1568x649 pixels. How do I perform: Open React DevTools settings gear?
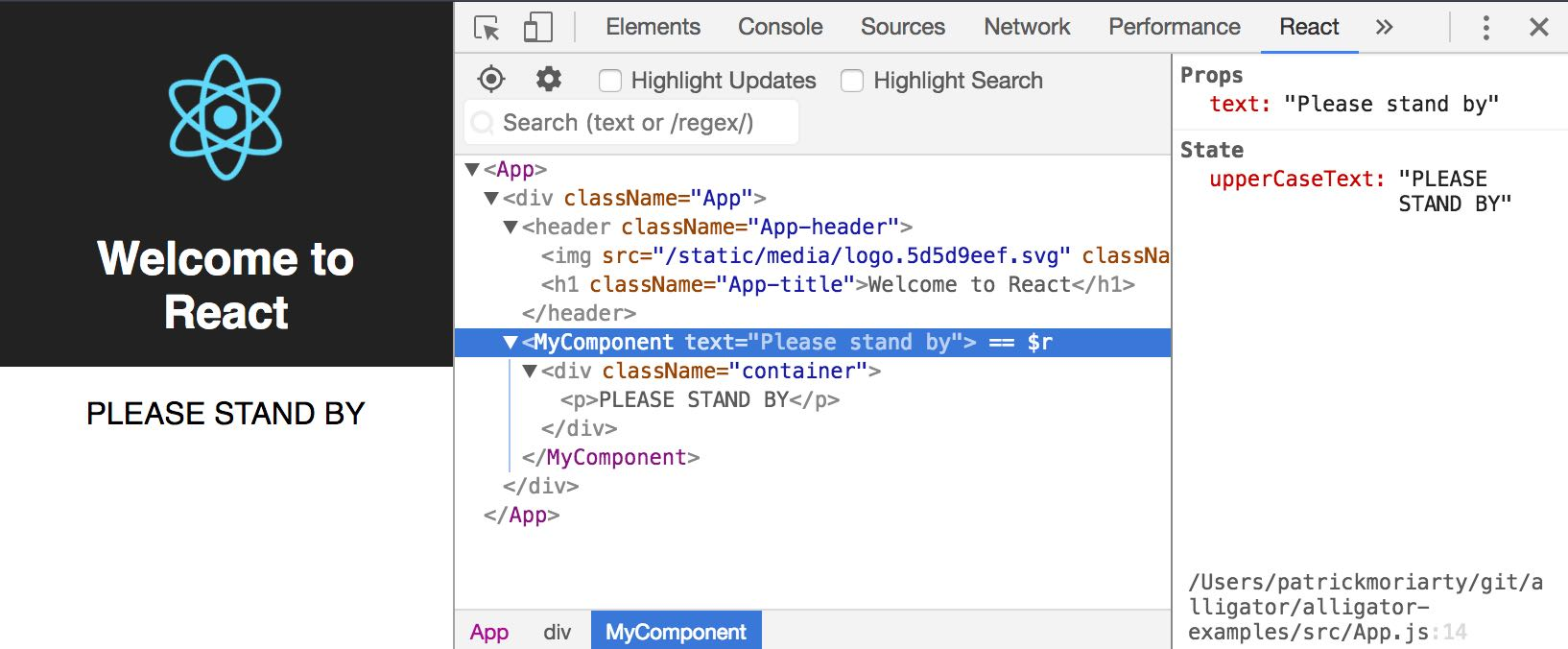(549, 79)
